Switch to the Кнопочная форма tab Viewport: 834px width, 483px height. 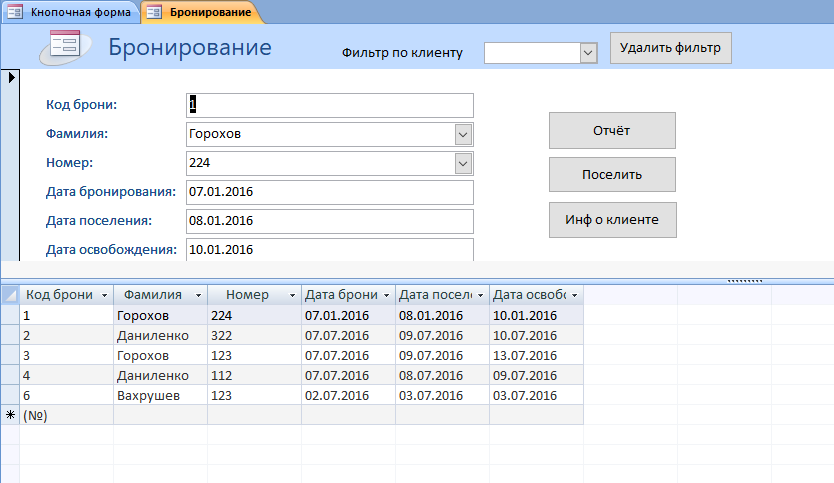(x=69, y=12)
